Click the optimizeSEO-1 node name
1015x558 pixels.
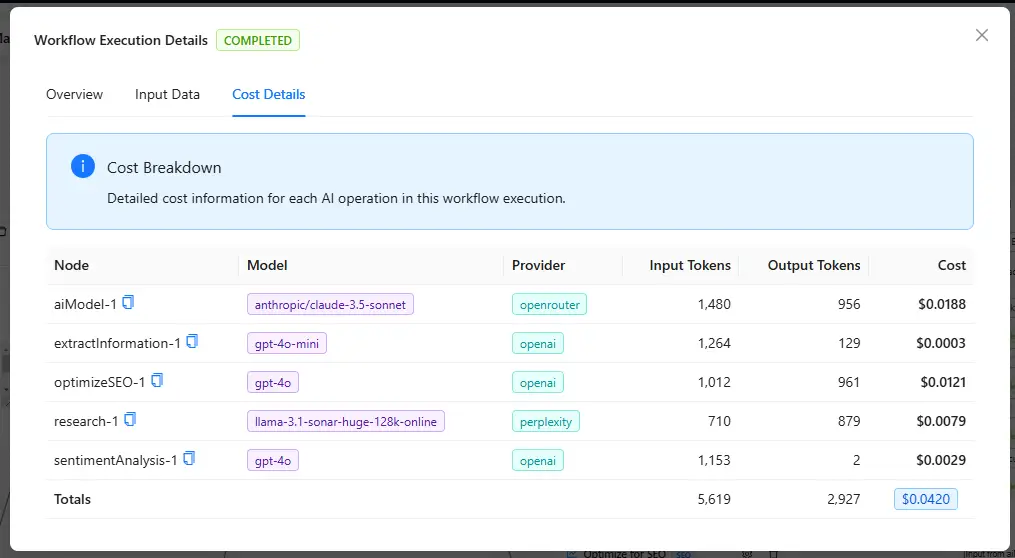pos(100,383)
